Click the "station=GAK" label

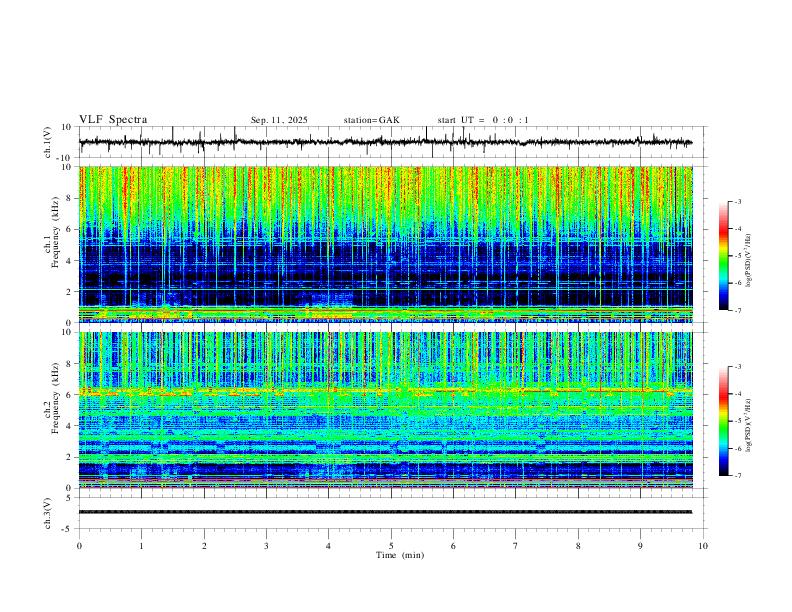tap(371, 120)
